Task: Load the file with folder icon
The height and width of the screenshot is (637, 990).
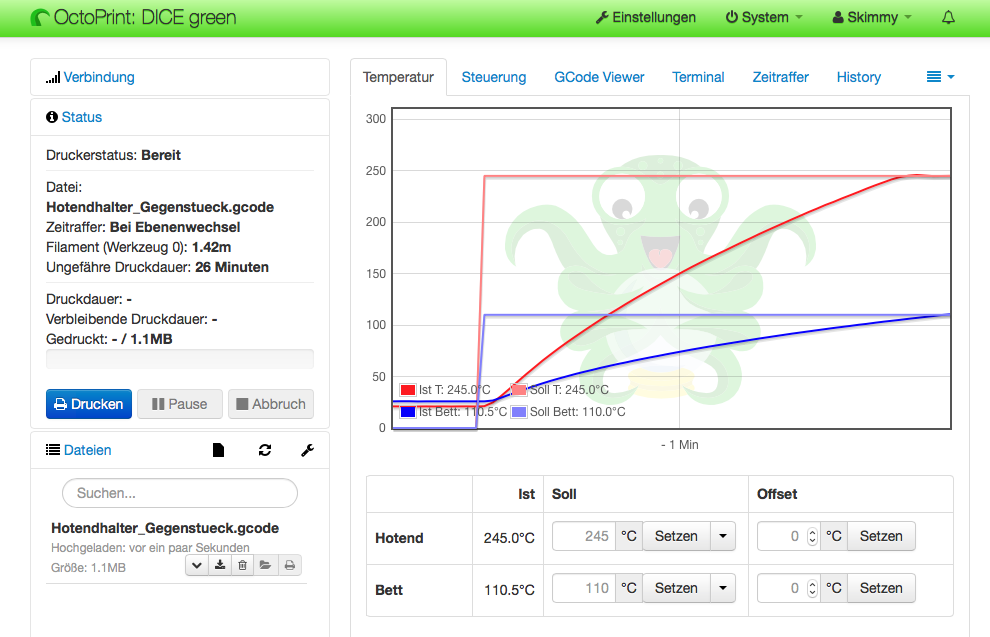Action: 266,566
